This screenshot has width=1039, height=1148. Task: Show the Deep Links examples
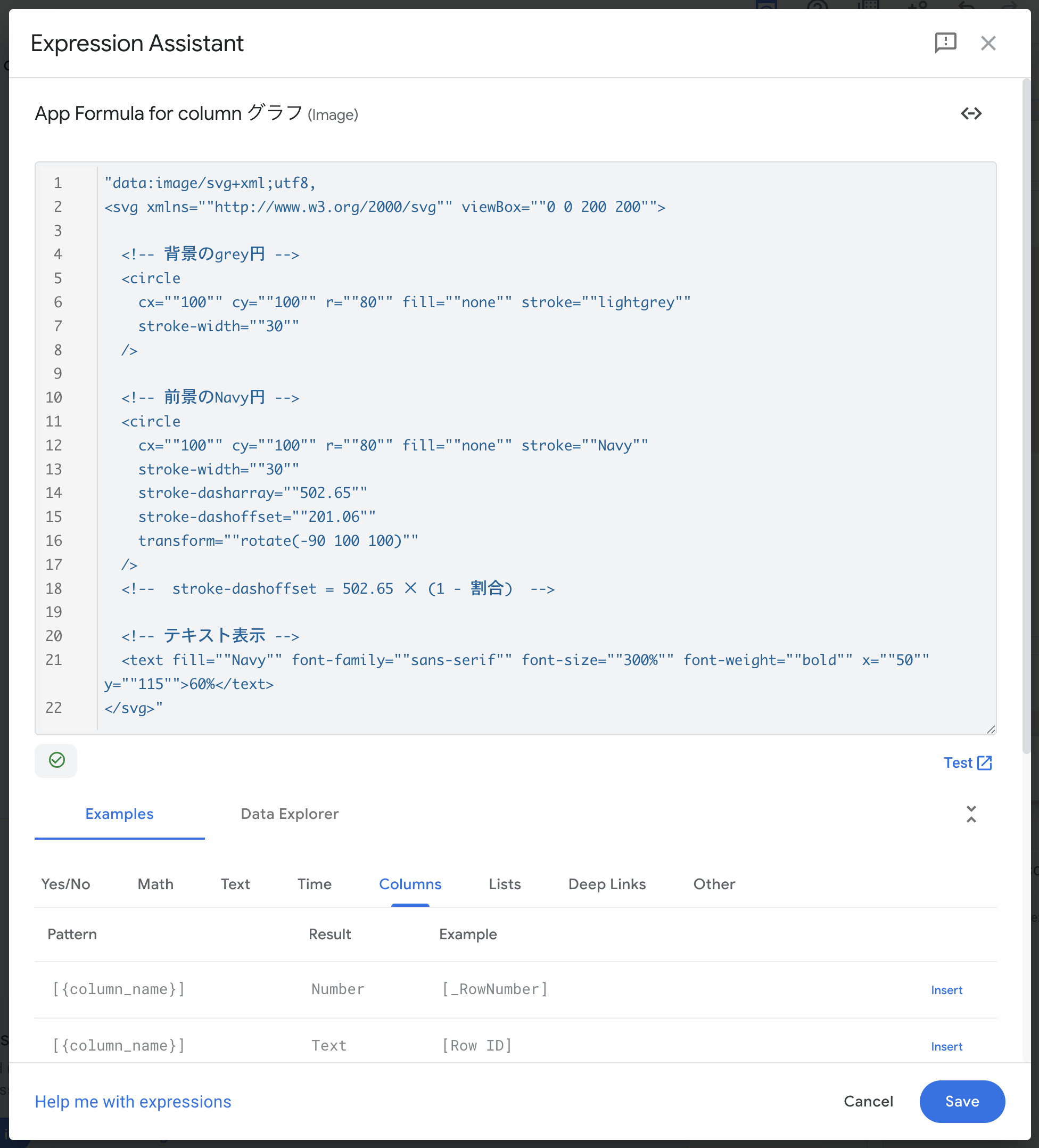(x=607, y=884)
